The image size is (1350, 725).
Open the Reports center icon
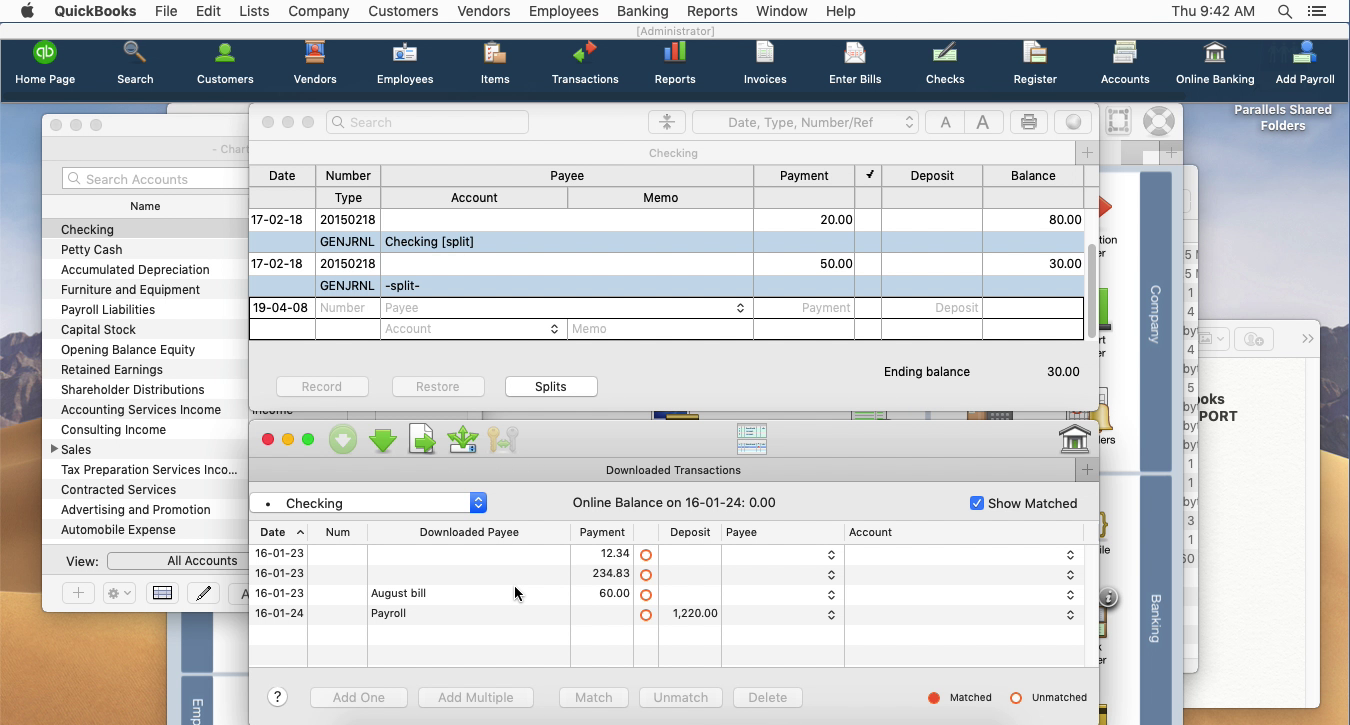675,63
